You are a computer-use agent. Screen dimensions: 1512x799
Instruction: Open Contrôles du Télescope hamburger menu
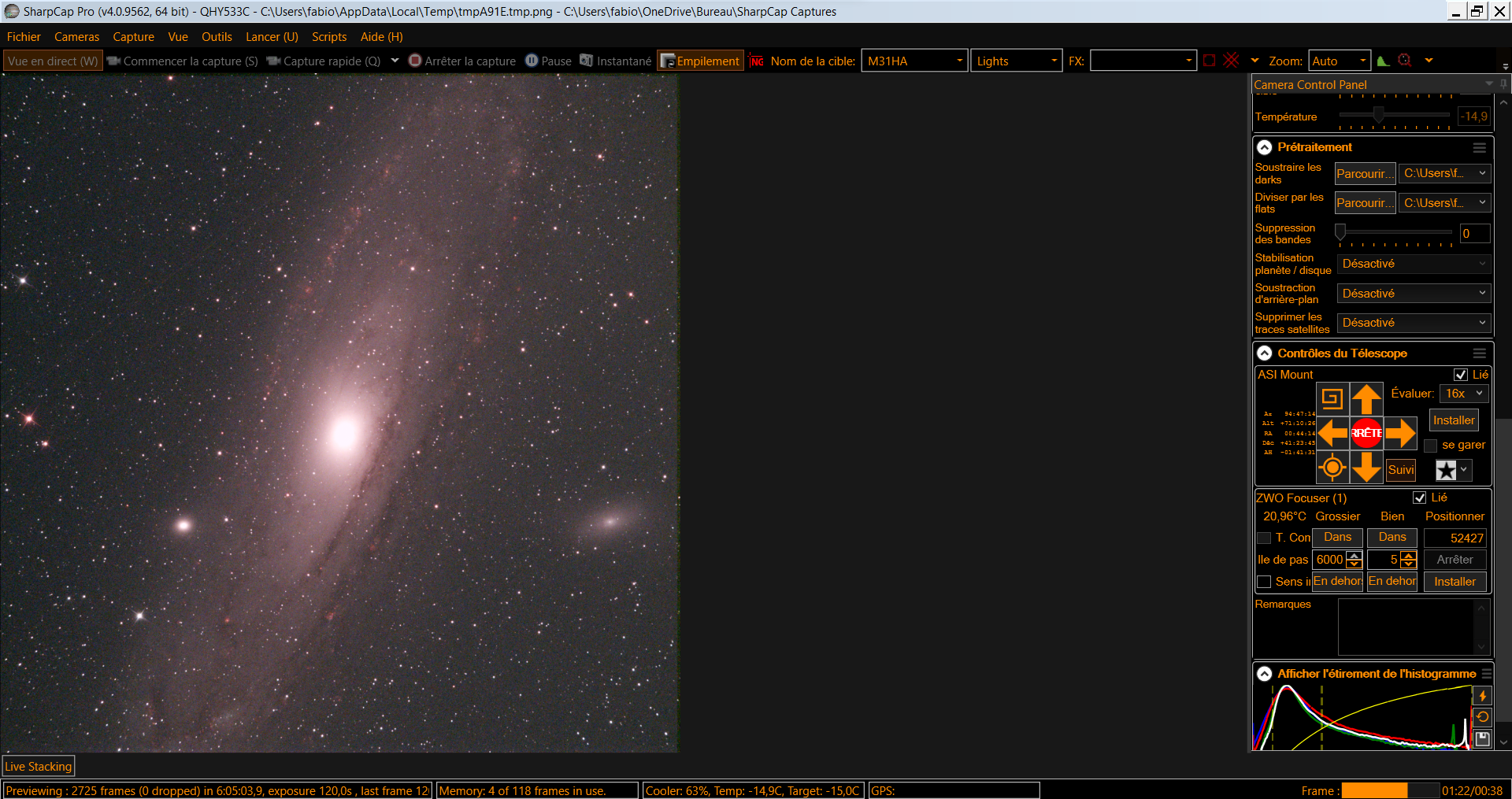[x=1480, y=353]
